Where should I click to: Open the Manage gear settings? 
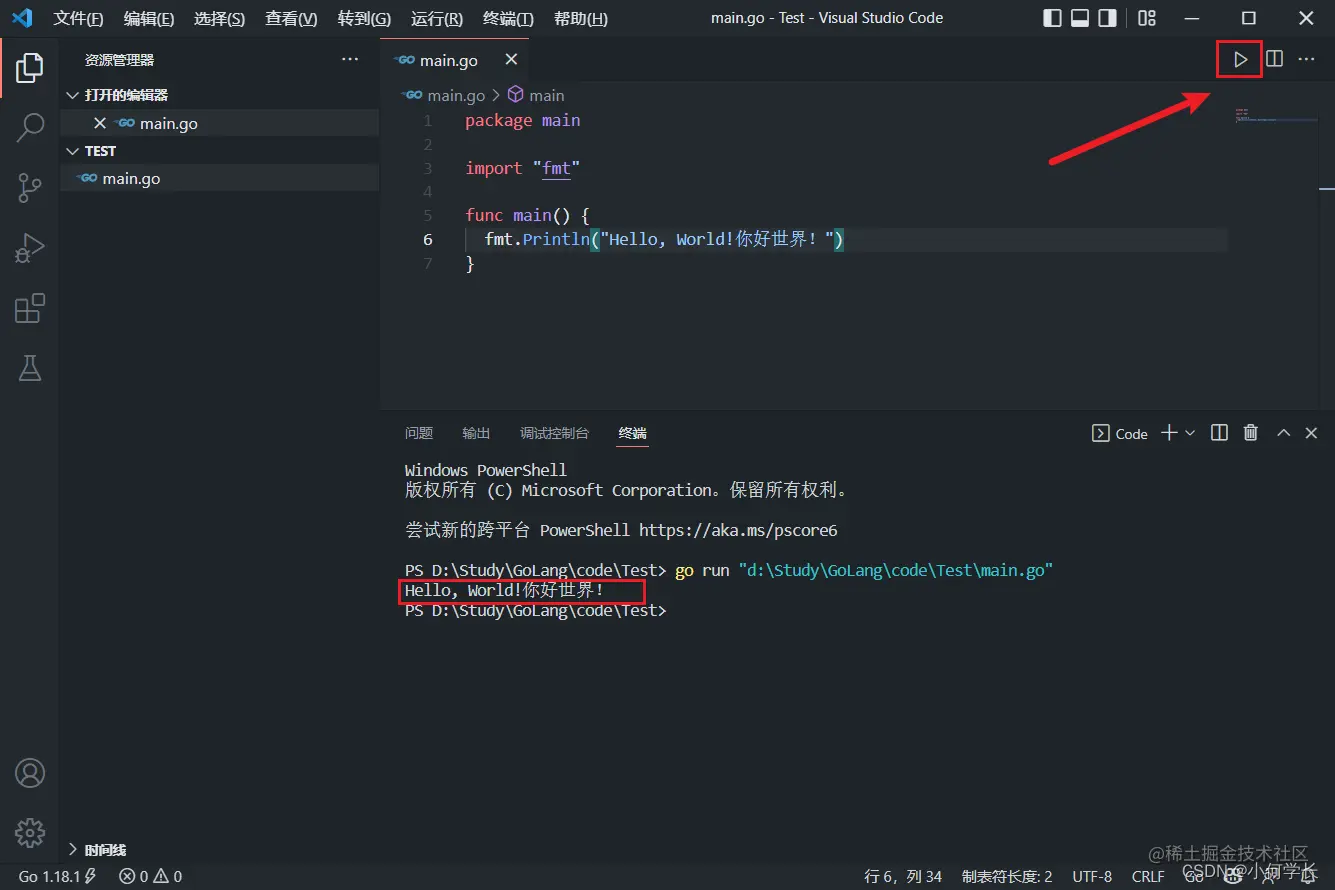(x=30, y=832)
